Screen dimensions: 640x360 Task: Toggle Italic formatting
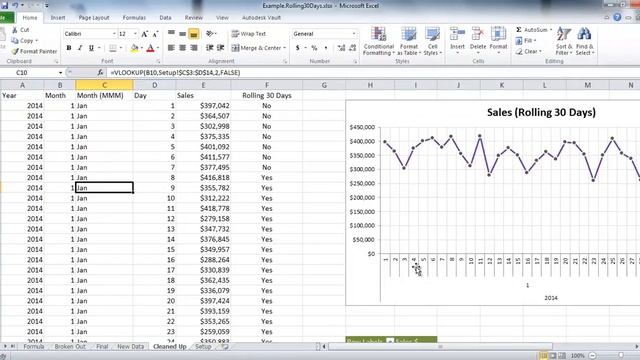pos(80,48)
